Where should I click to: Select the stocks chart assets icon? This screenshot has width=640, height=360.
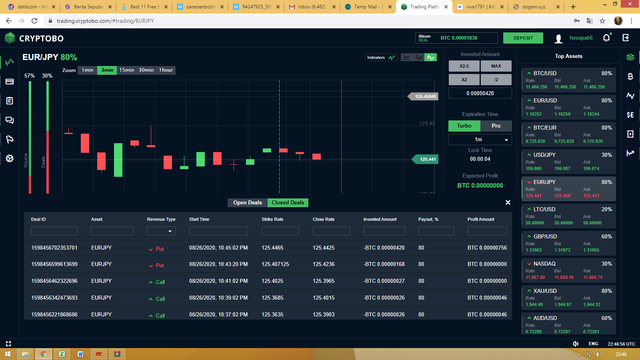(x=630, y=153)
